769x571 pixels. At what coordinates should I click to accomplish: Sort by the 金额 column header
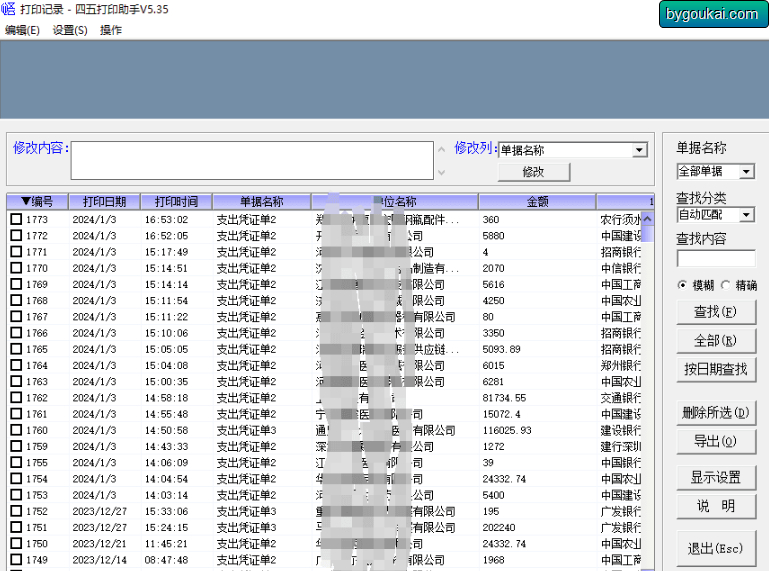click(538, 202)
